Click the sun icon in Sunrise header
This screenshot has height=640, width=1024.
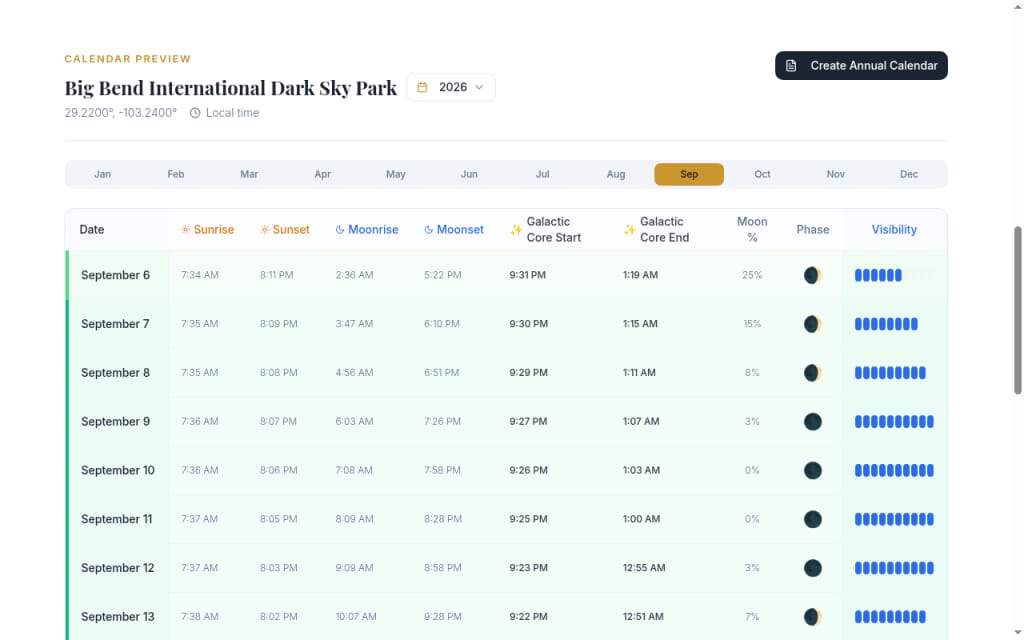[x=185, y=230]
